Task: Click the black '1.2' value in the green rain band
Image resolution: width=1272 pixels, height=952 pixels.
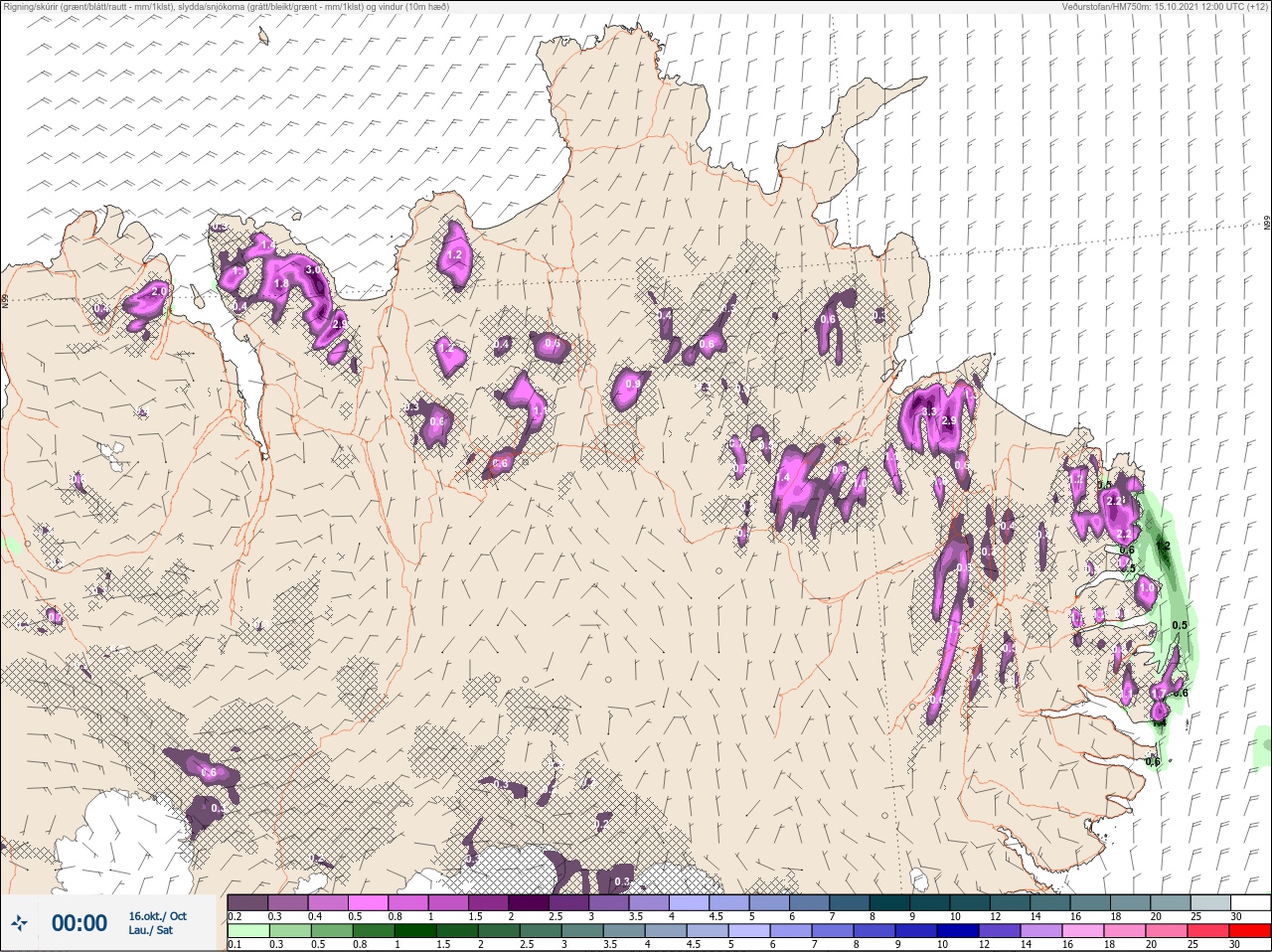Action: tap(1165, 546)
